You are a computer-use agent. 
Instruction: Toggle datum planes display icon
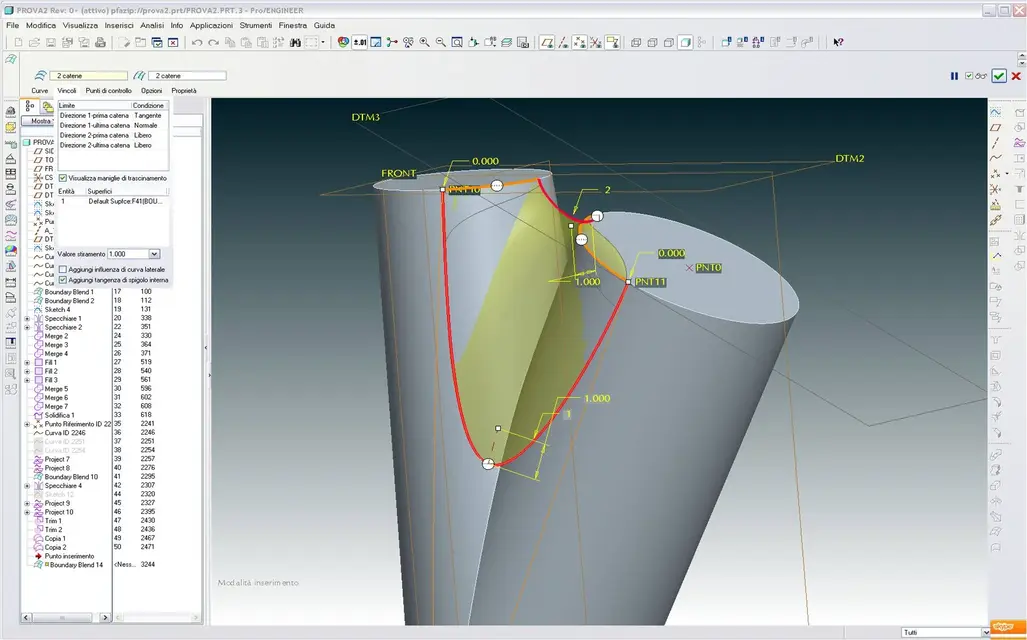(546, 43)
